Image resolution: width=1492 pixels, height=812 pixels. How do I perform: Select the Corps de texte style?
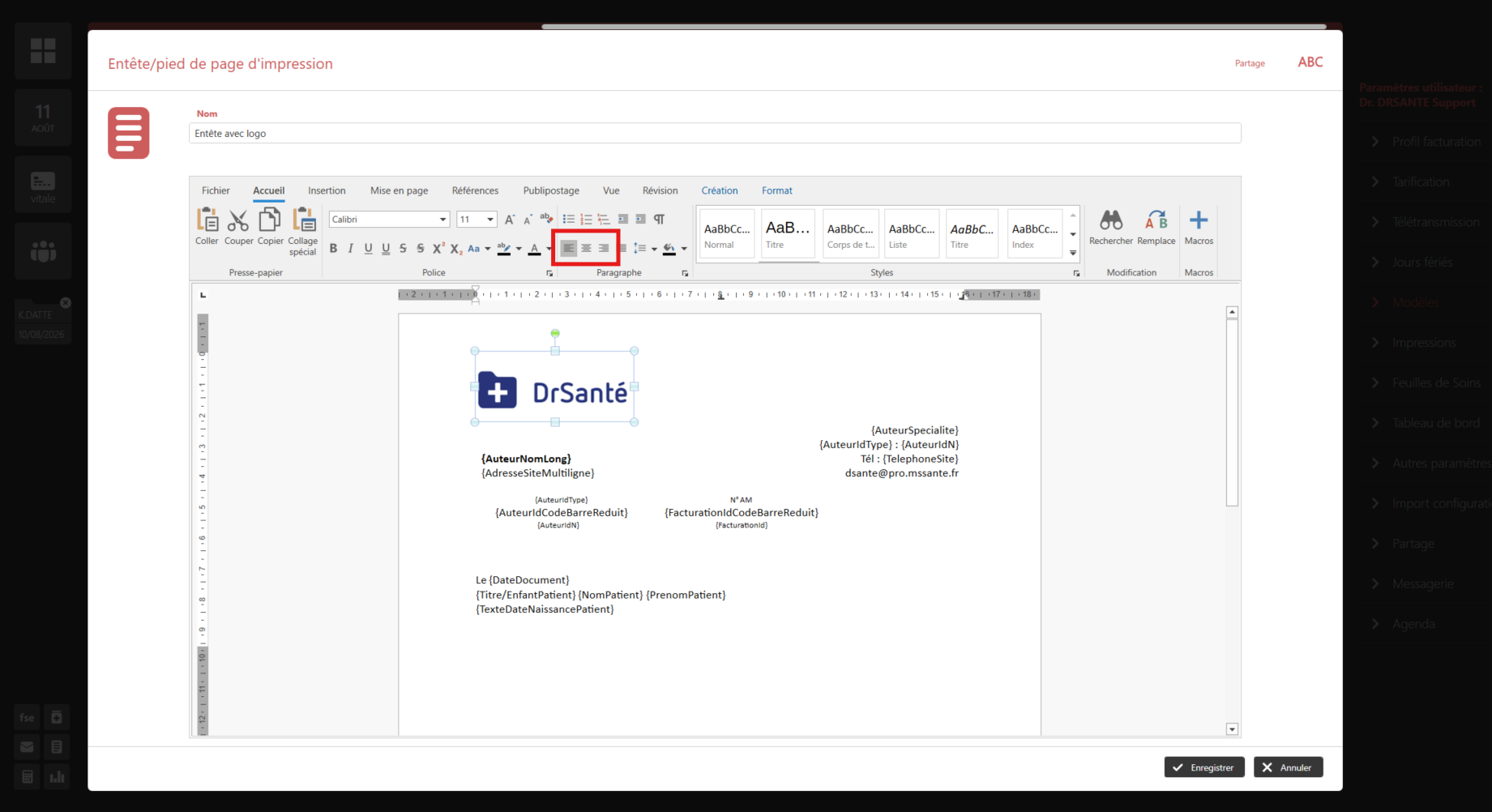point(850,234)
